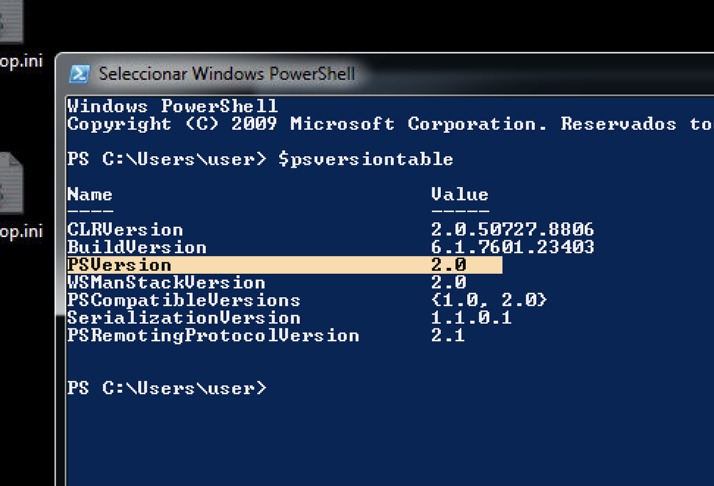The image size is (714, 486).
Task: Click the Value column header
Action: 459,194
